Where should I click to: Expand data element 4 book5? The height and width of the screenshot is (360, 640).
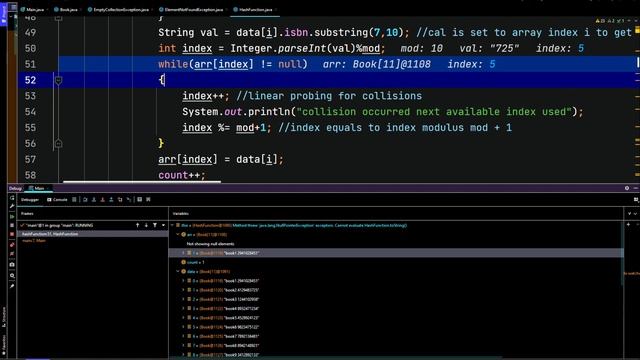pos(183,318)
